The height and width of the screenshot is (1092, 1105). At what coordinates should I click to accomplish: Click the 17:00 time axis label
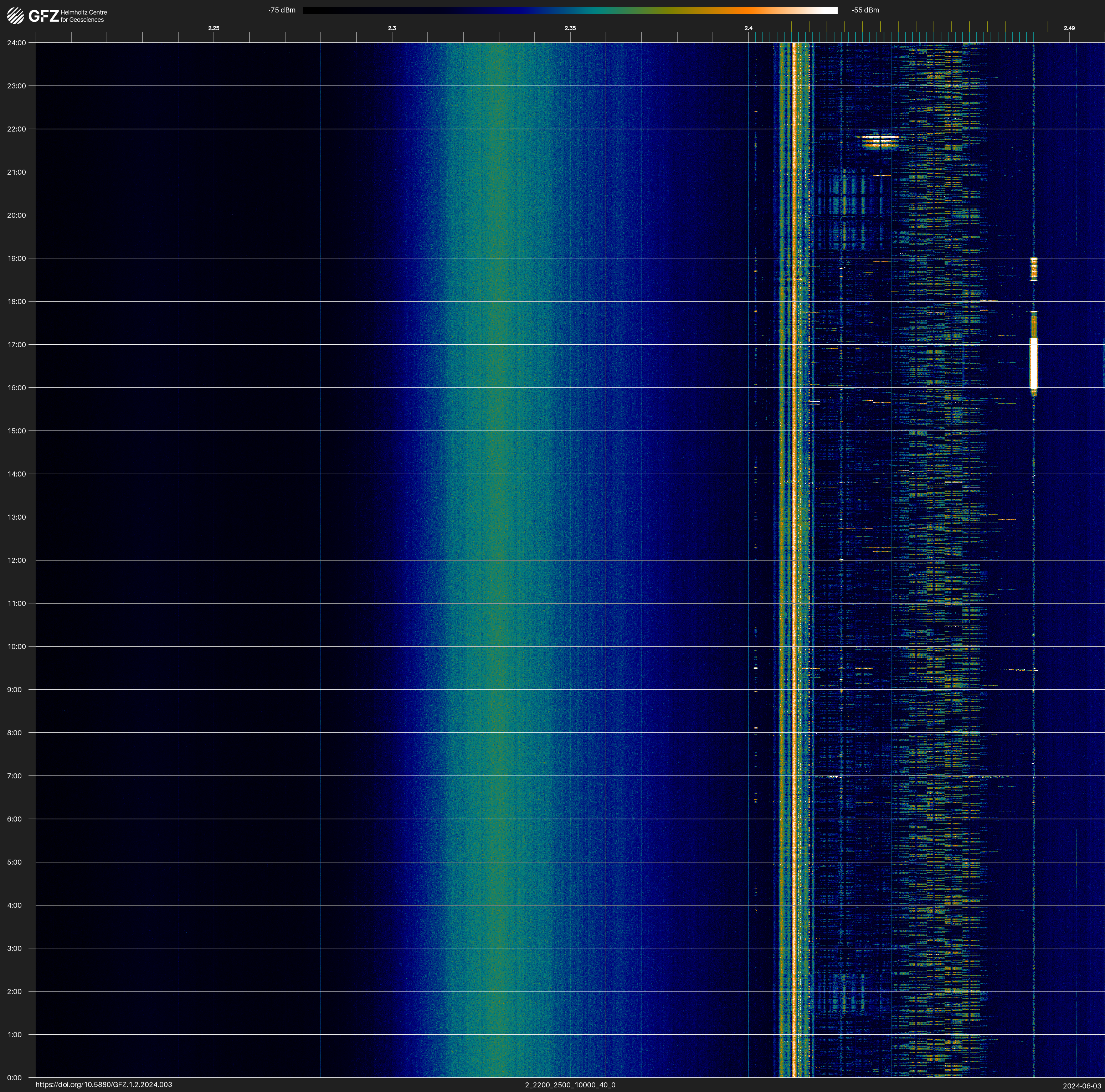point(17,345)
